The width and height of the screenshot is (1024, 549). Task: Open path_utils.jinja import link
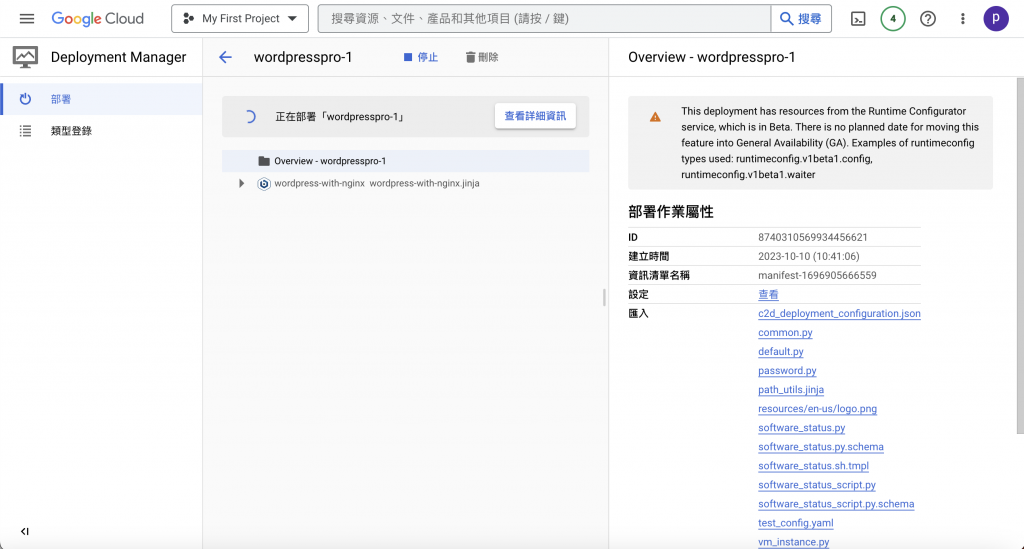tap(791, 390)
